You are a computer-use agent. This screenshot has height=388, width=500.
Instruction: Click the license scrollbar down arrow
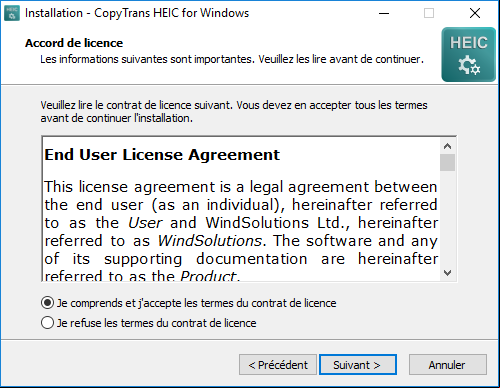[x=447, y=273]
